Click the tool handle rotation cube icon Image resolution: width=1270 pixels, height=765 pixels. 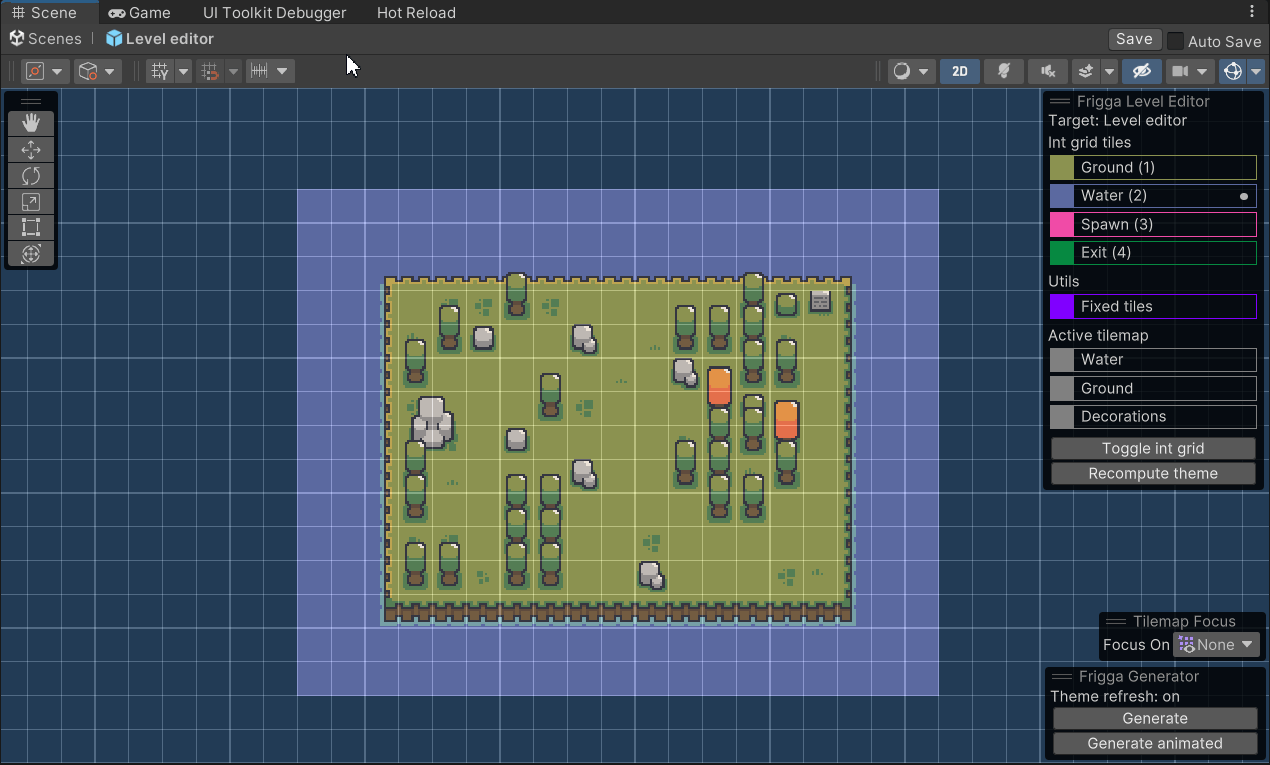pos(88,71)
